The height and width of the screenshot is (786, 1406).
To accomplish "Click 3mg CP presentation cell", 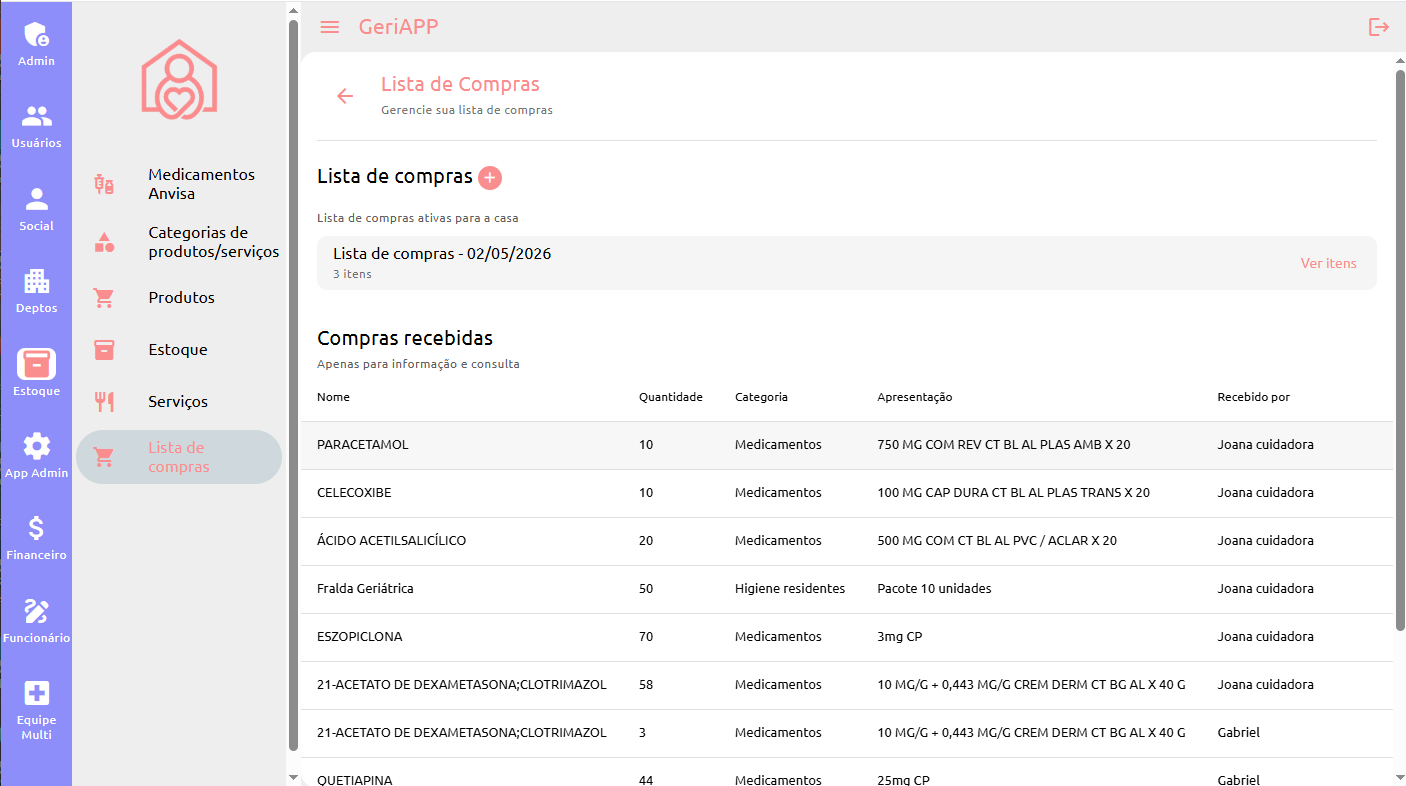I will (899, 637).
